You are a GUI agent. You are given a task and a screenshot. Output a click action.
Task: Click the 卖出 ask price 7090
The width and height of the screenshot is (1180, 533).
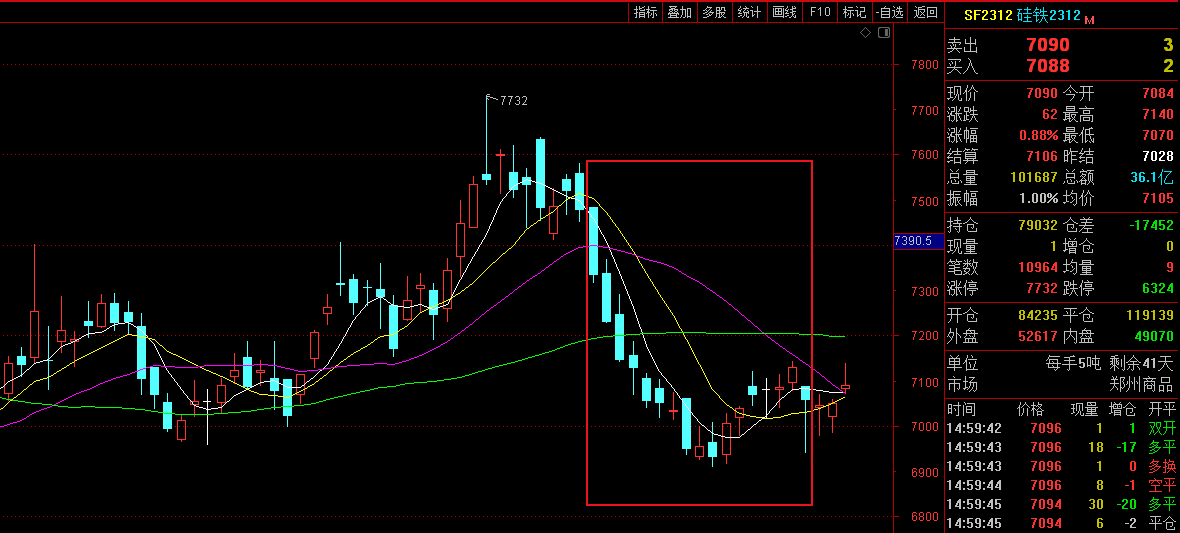coord(1047,45)
